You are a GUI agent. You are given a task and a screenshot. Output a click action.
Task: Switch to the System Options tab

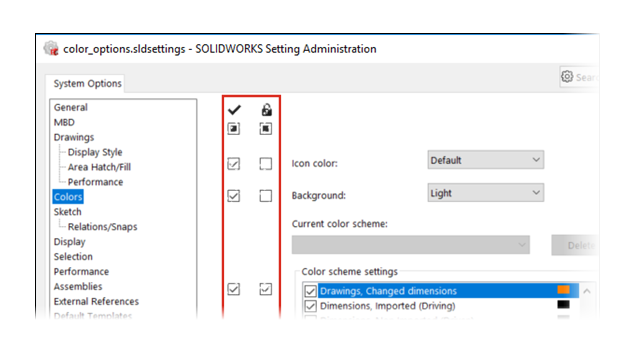87,83
